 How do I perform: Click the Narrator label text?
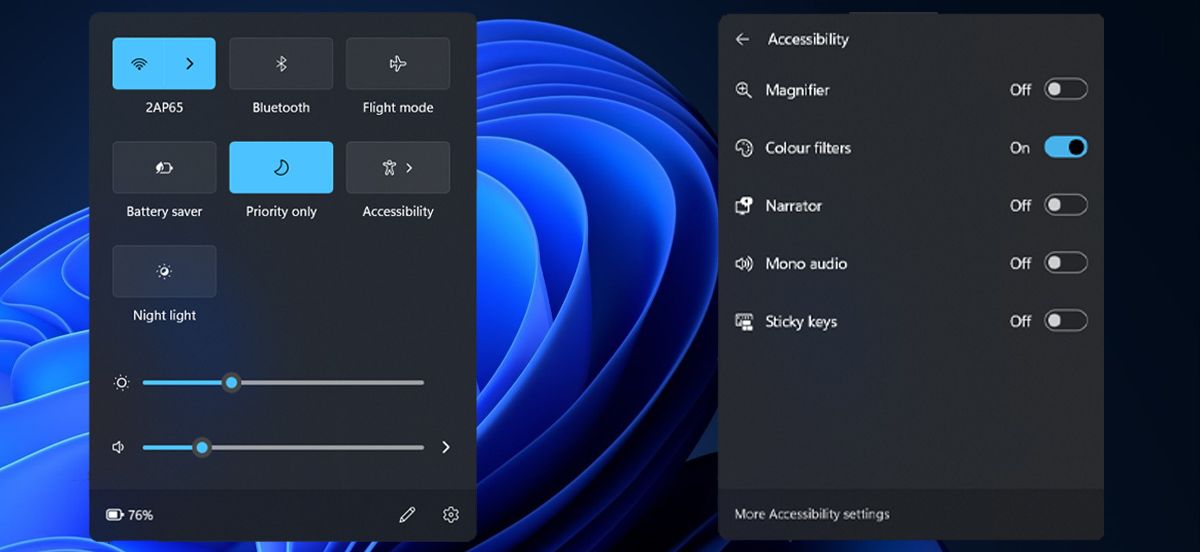click(793, 206)
